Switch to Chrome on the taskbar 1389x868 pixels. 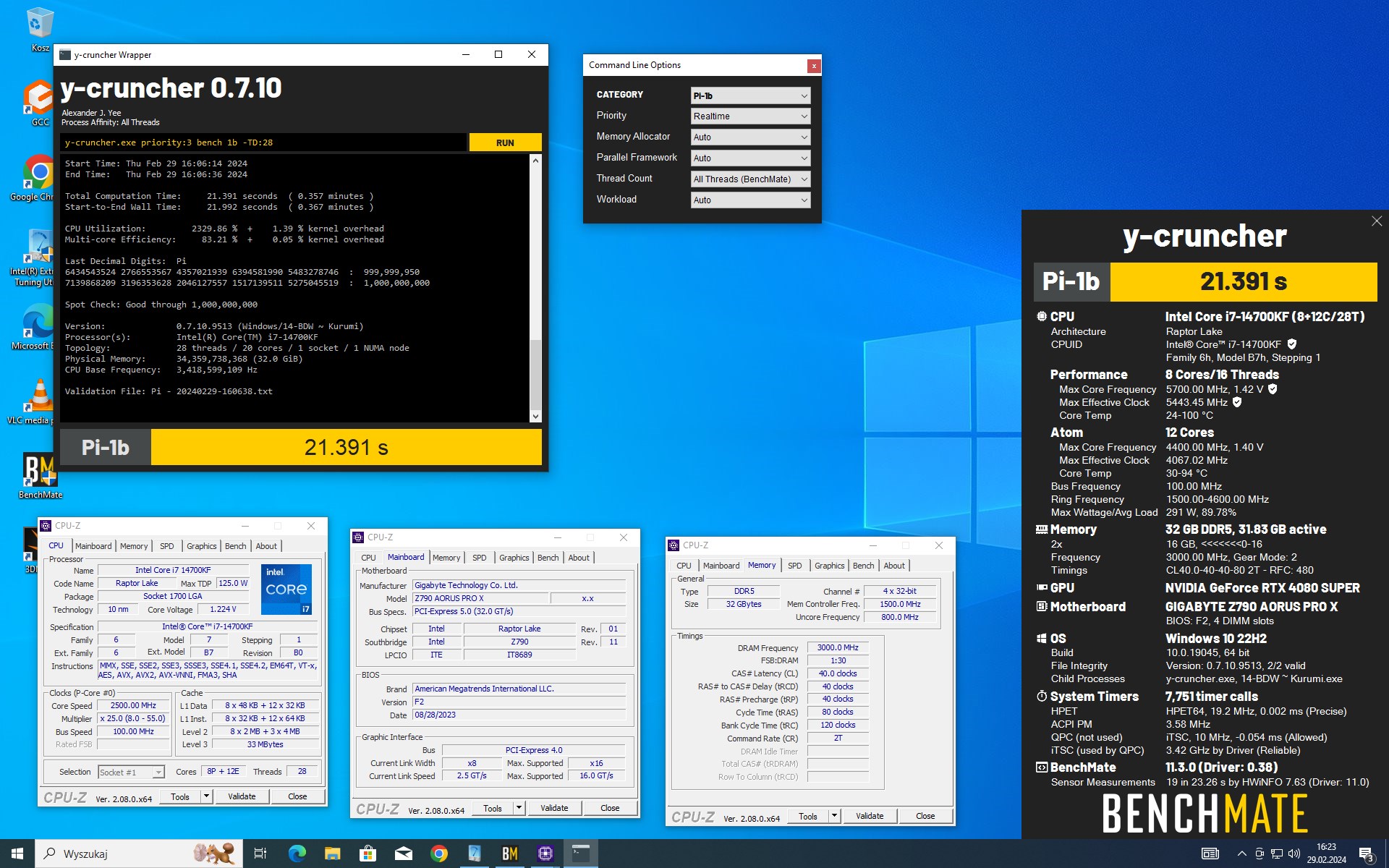tap(438, 854)
